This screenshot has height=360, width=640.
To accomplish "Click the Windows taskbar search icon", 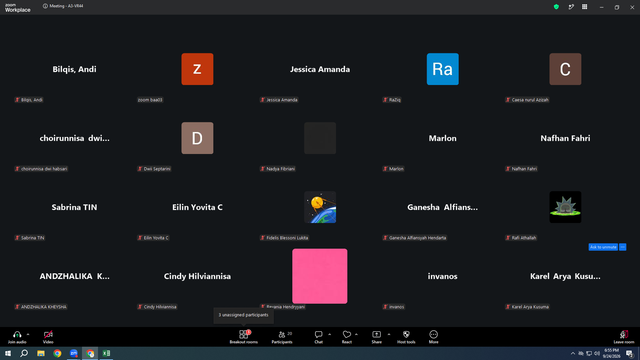I will coord(24,353).
